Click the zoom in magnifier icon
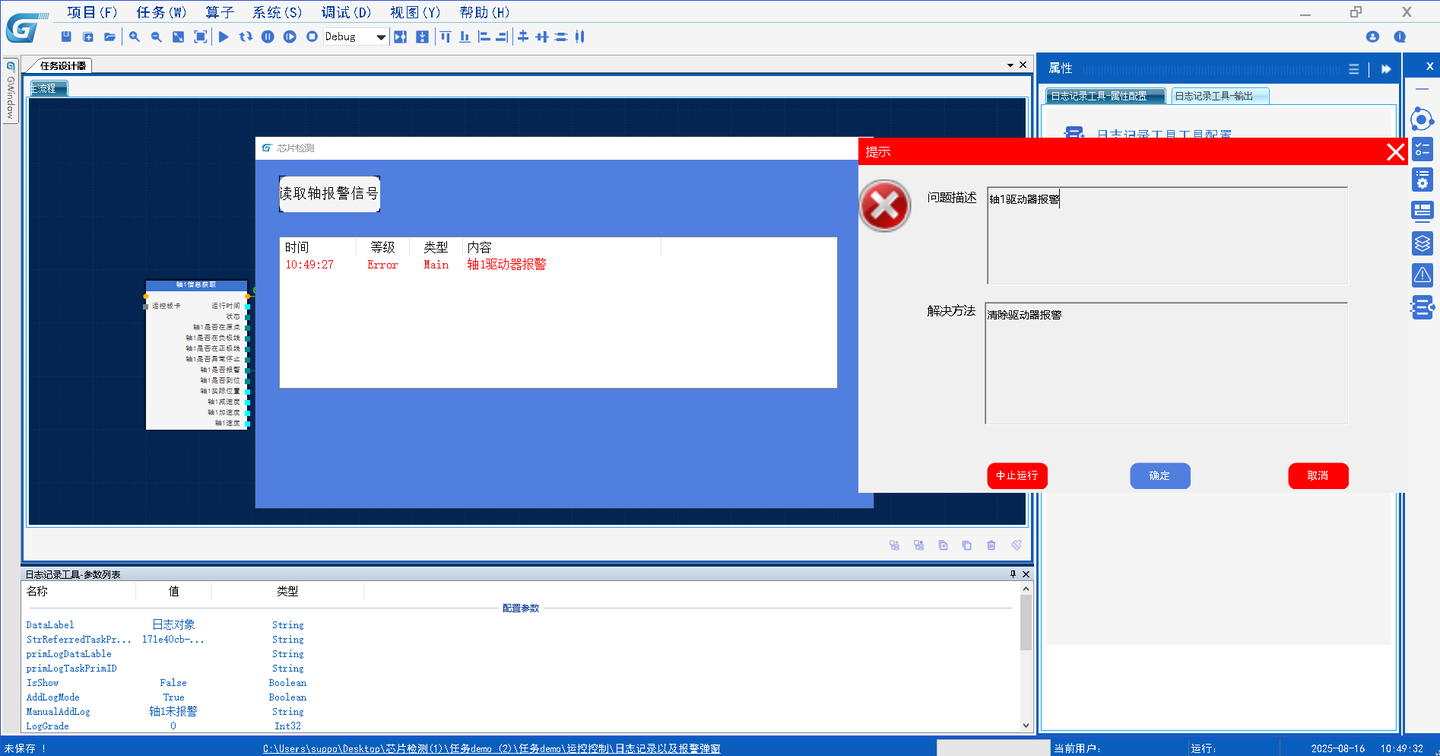This screenshot has height=756, width=1440. pos(134,37)
